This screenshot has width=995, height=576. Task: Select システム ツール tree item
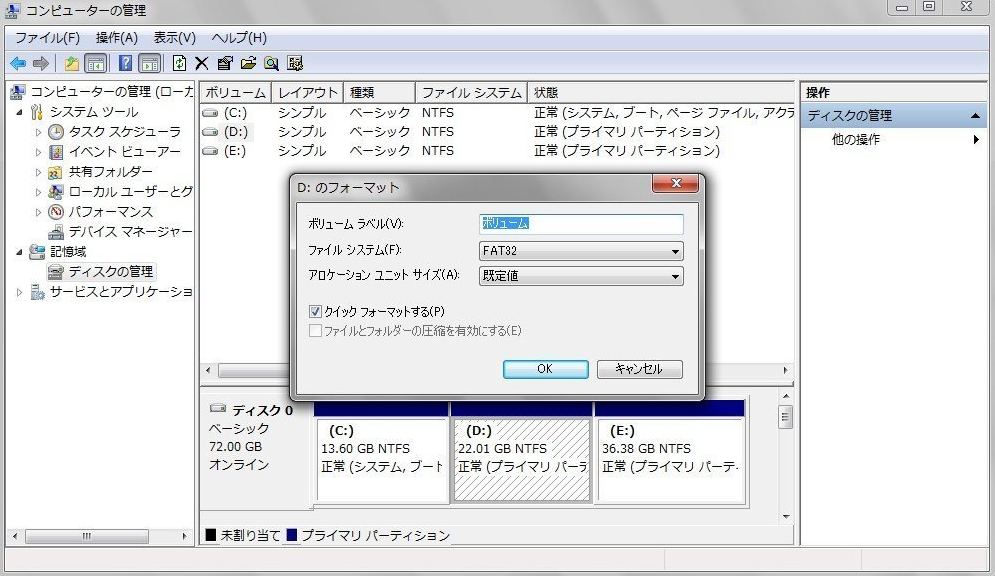pos(94,112)
